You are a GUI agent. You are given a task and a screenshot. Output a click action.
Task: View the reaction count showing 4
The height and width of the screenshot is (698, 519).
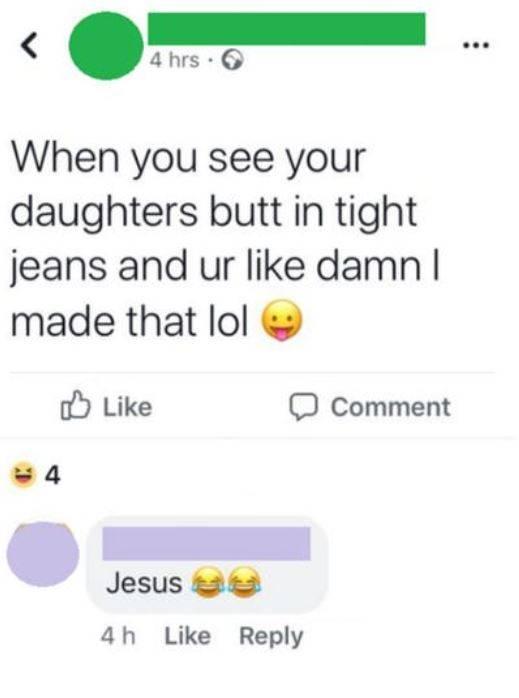click(x=53, y=476)
